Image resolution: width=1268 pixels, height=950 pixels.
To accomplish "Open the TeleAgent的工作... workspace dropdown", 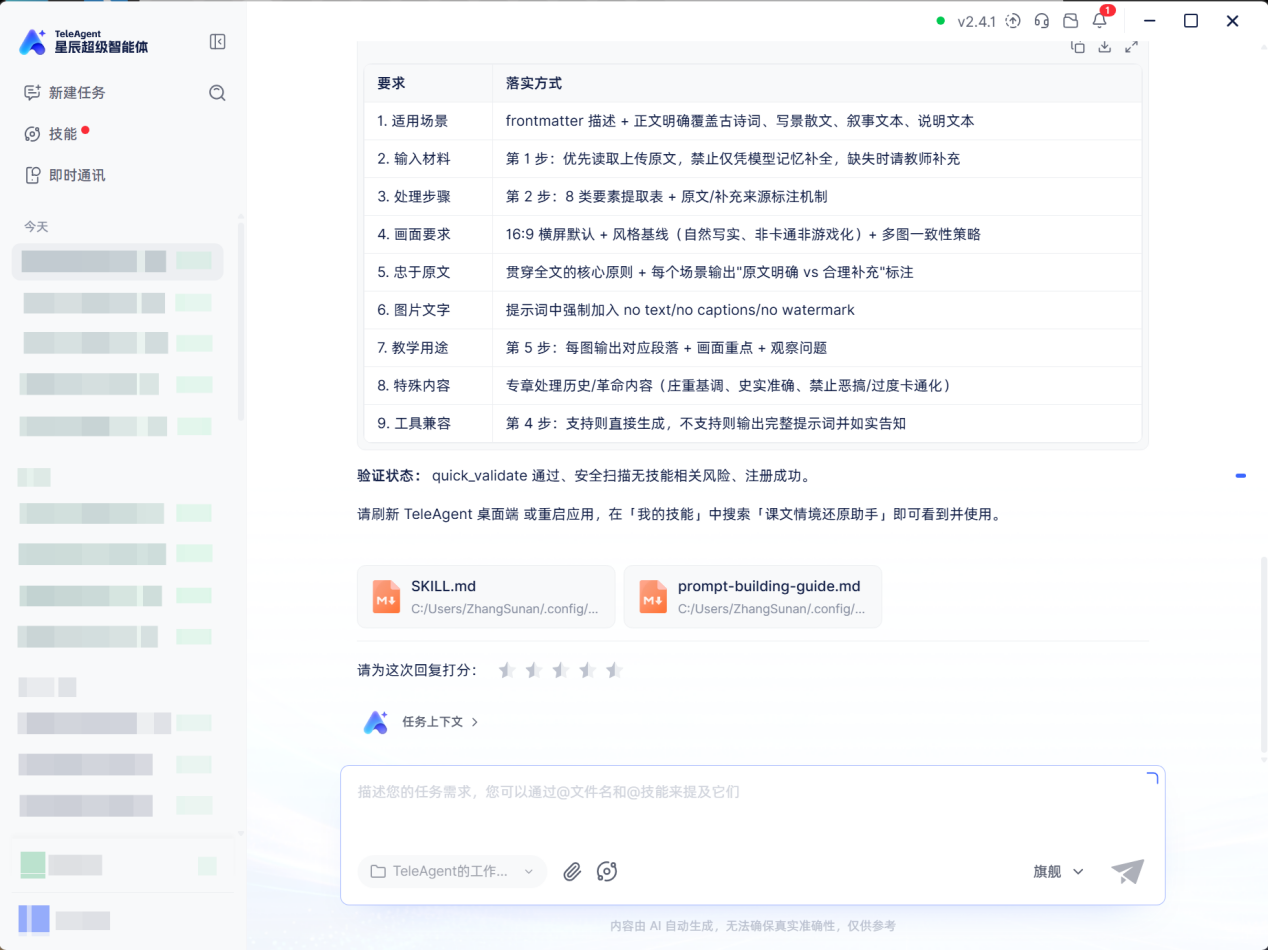I will (452, 871).
